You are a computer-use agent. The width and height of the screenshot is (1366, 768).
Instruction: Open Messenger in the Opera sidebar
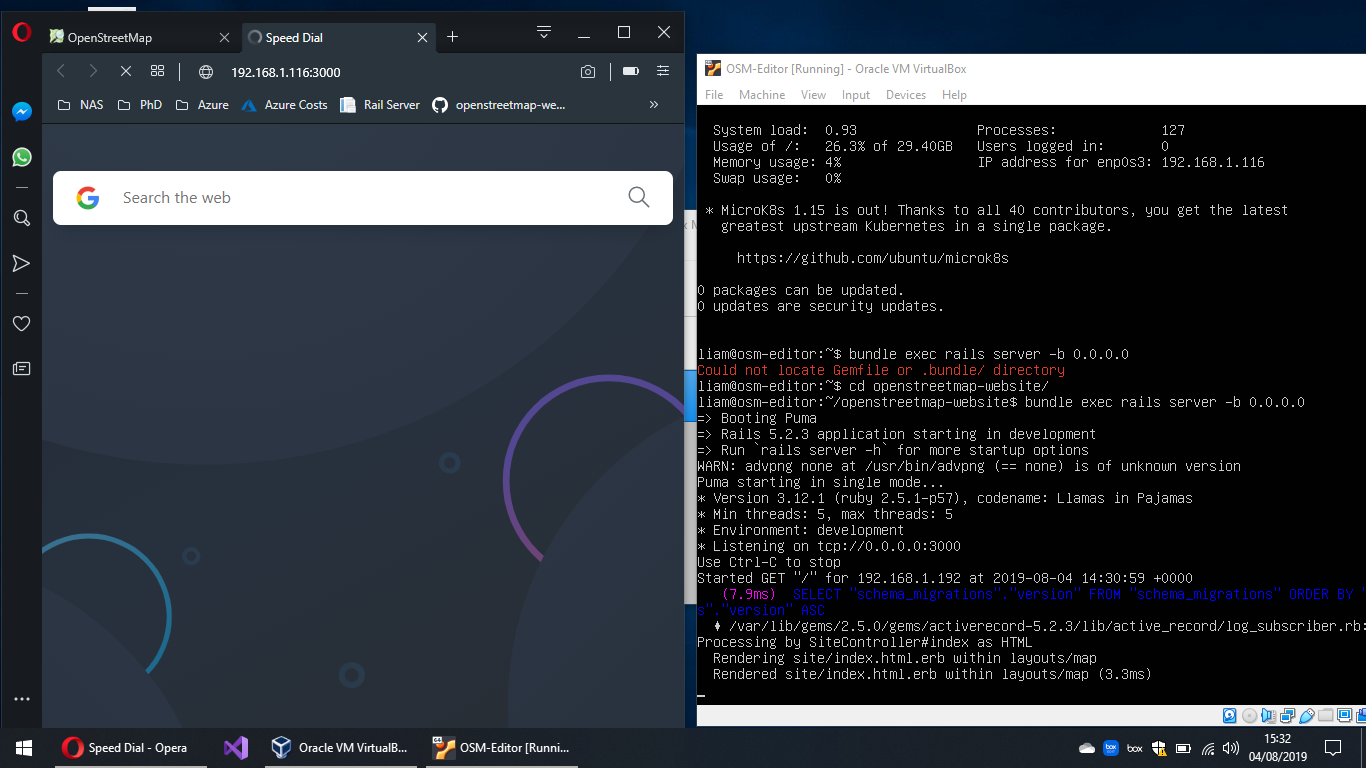[x=22, y=112]
